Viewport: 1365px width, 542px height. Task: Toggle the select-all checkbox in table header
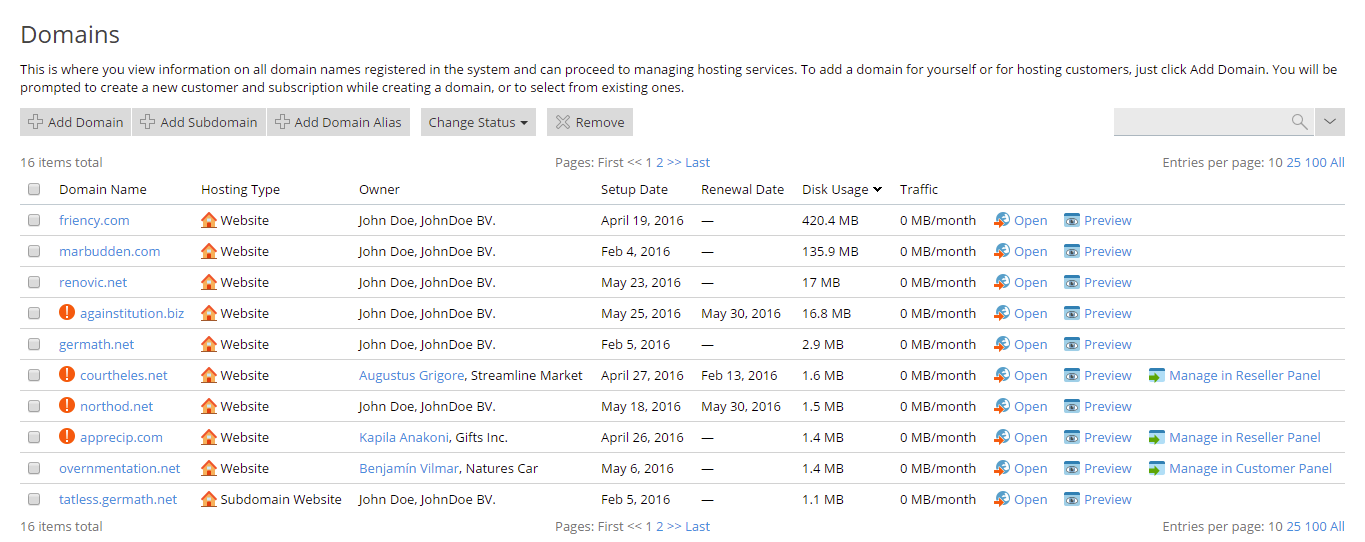pos(34,190)
